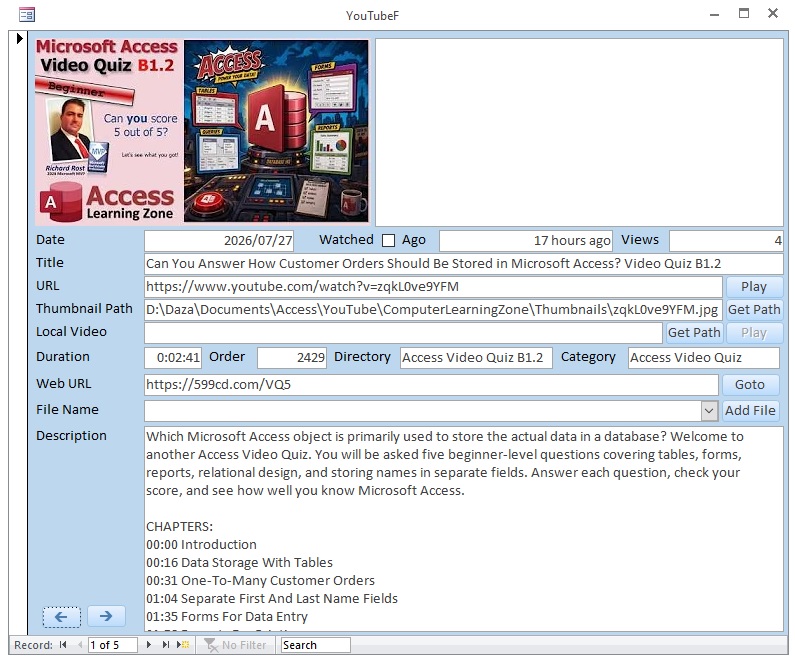The width and height of the screenshot is (795, 657).
Task: Click the '01:04 Separate First And Last Name Fields' line
Action: pos(272,599)
